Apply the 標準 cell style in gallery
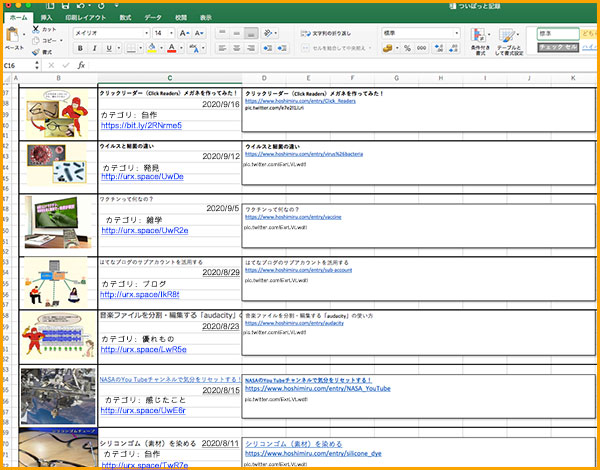This screenshot has width=600, height=470. tap(558, 34)
